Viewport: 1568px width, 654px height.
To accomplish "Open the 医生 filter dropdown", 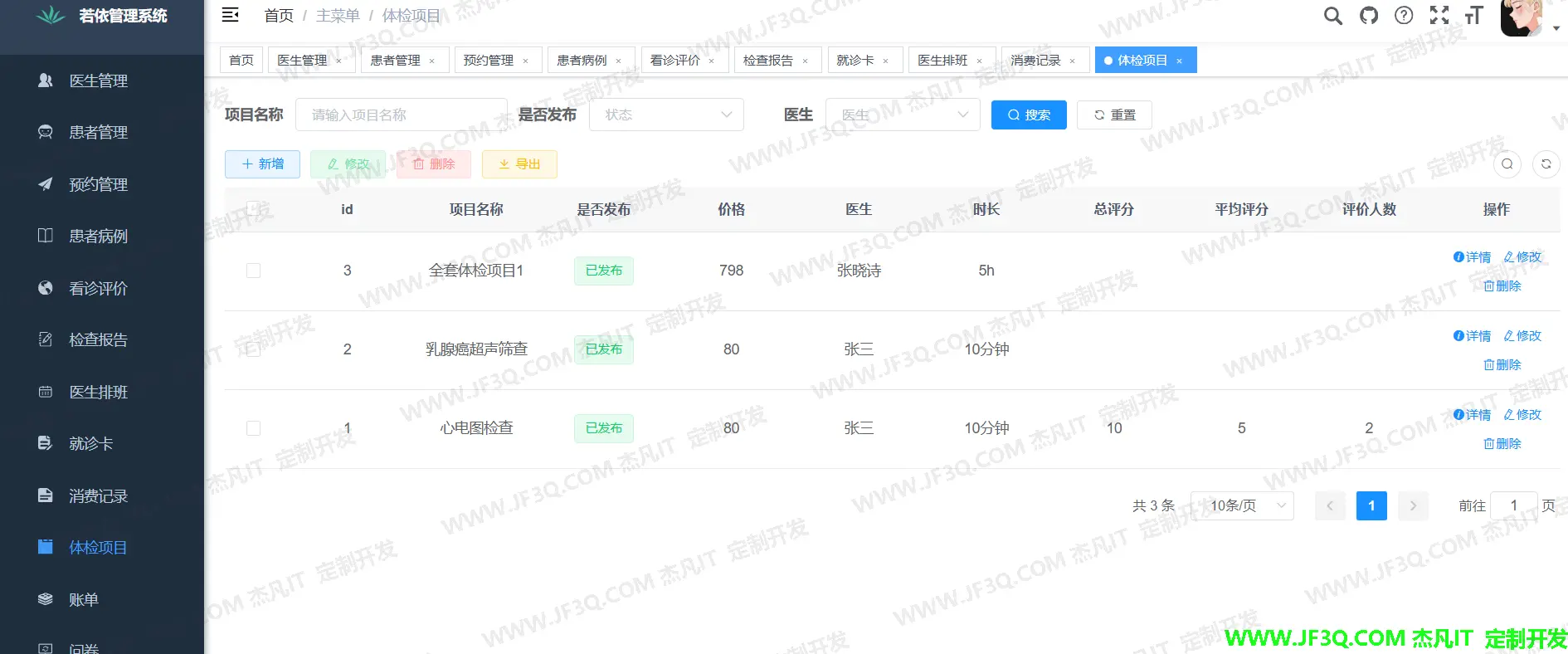I will pos(903,115).
